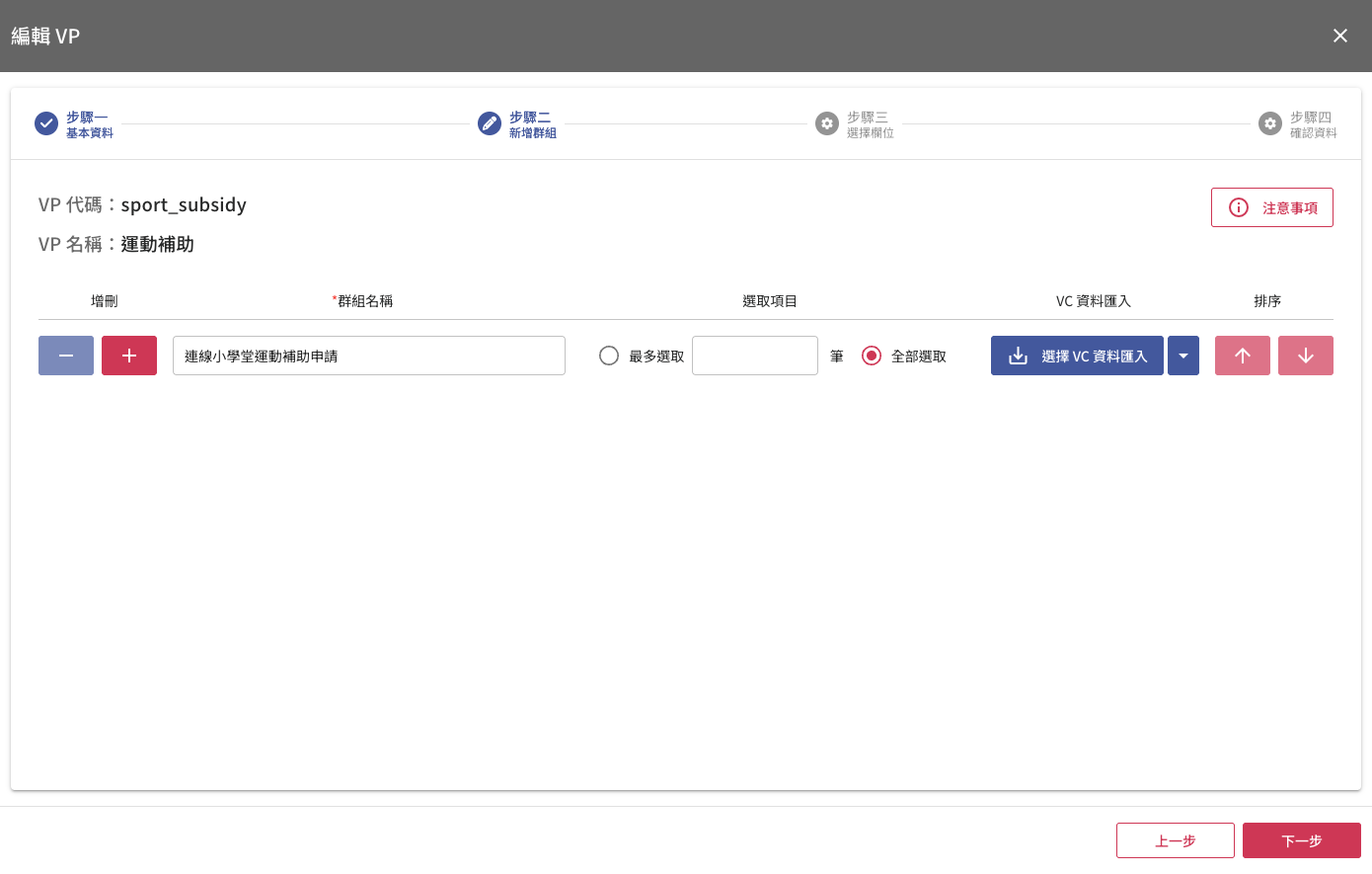Select the 最多選取 radio button
Screen dimensions: 1372x874
pos(609,356)
